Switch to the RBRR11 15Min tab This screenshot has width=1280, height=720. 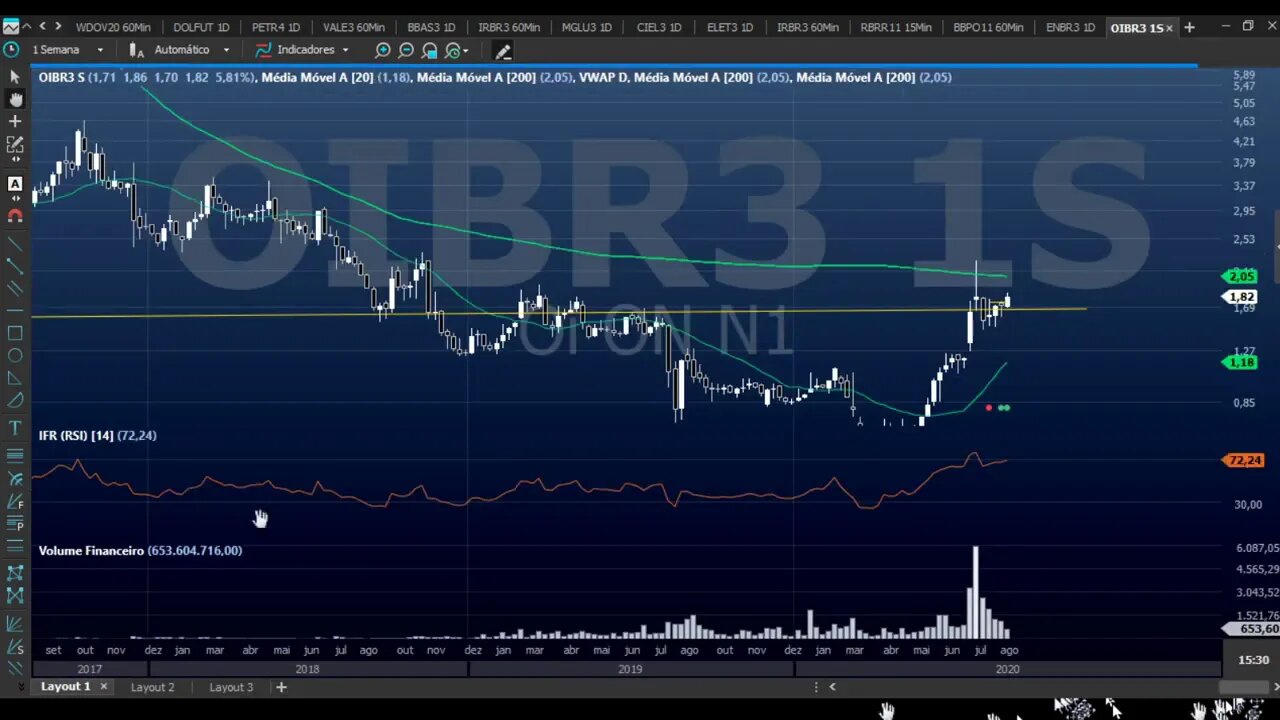[896, 27]
